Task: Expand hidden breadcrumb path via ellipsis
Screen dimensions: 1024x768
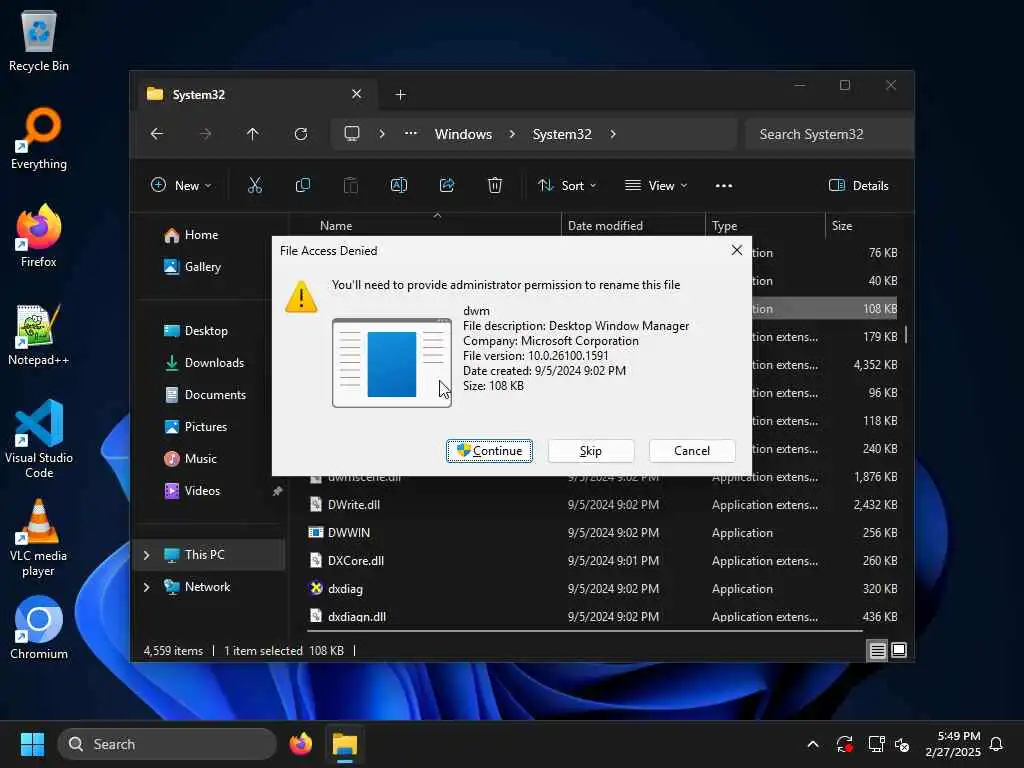Action: 410,133
